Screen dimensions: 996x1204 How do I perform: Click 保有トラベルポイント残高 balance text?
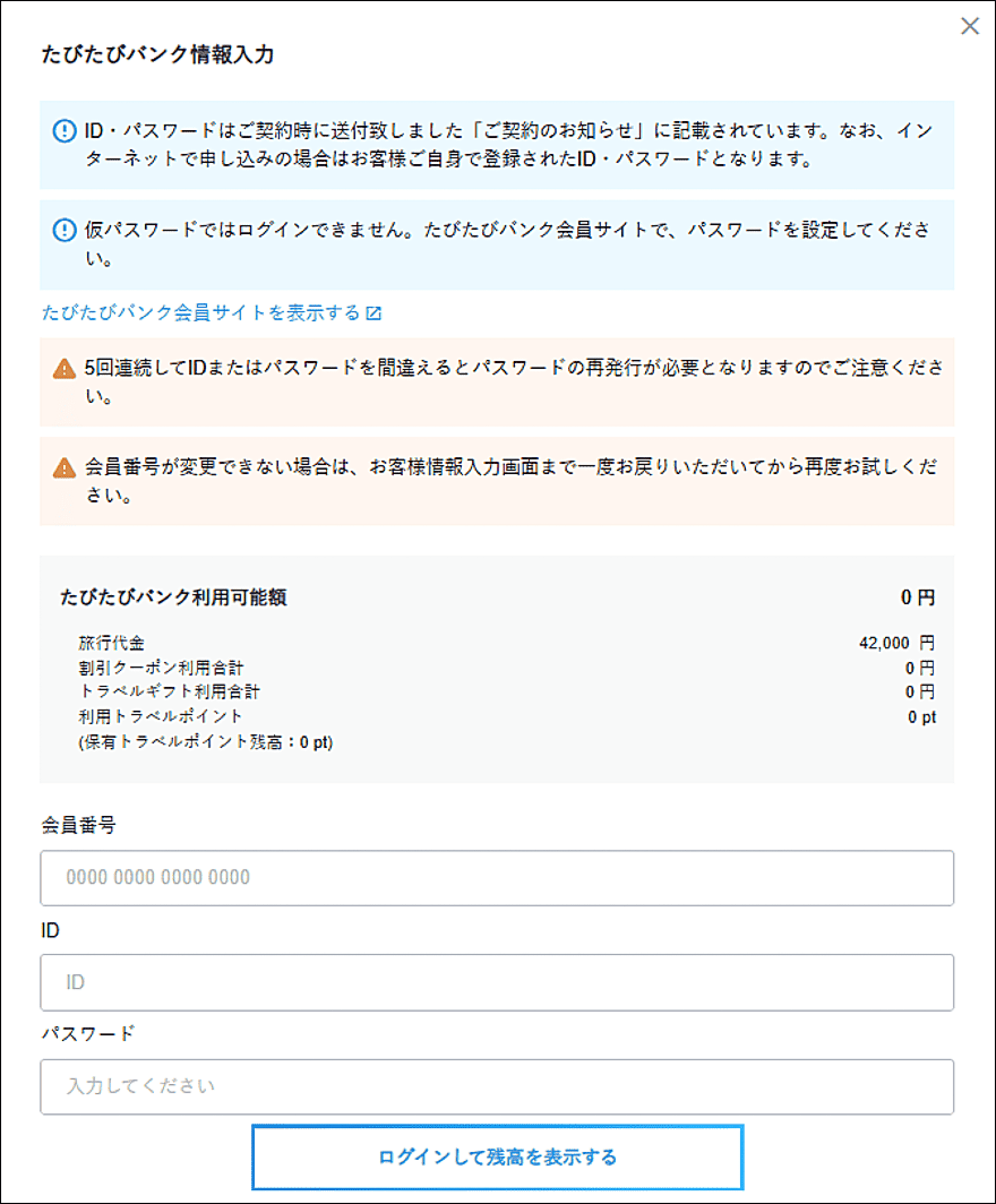pyautogui.click(x=205, y=742)
